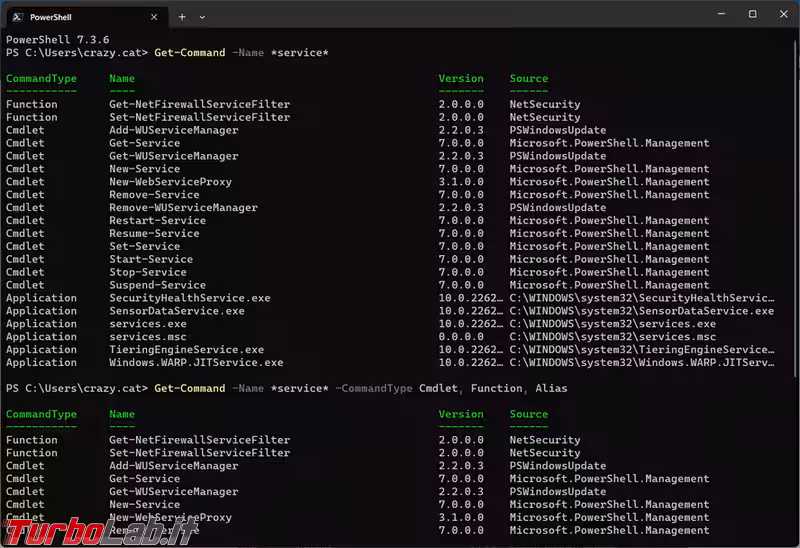Click the TieringEngineService.exe application name
Screen dimensions: 800x548
186,350
